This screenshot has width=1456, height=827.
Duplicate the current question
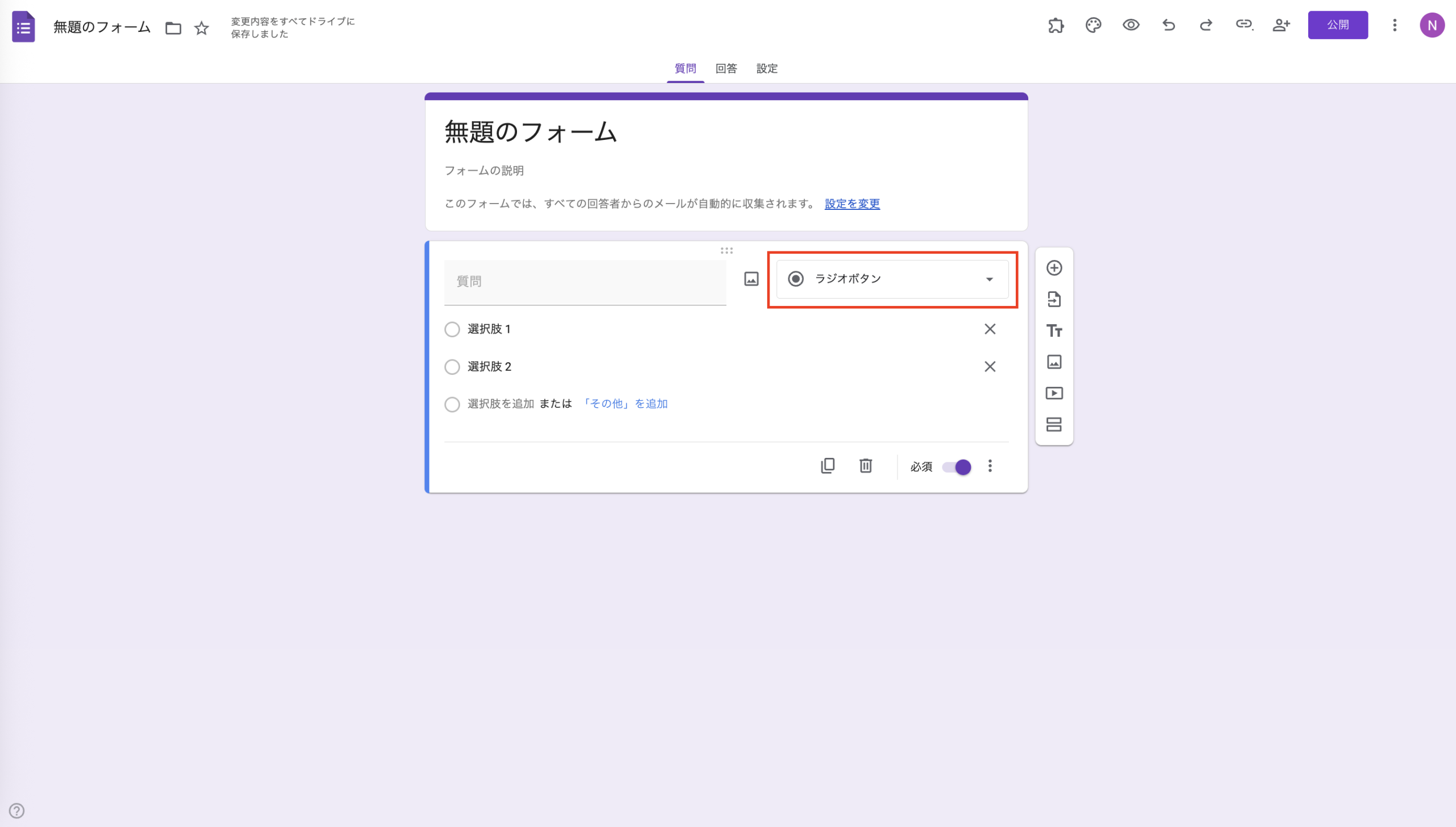point(829,466)
